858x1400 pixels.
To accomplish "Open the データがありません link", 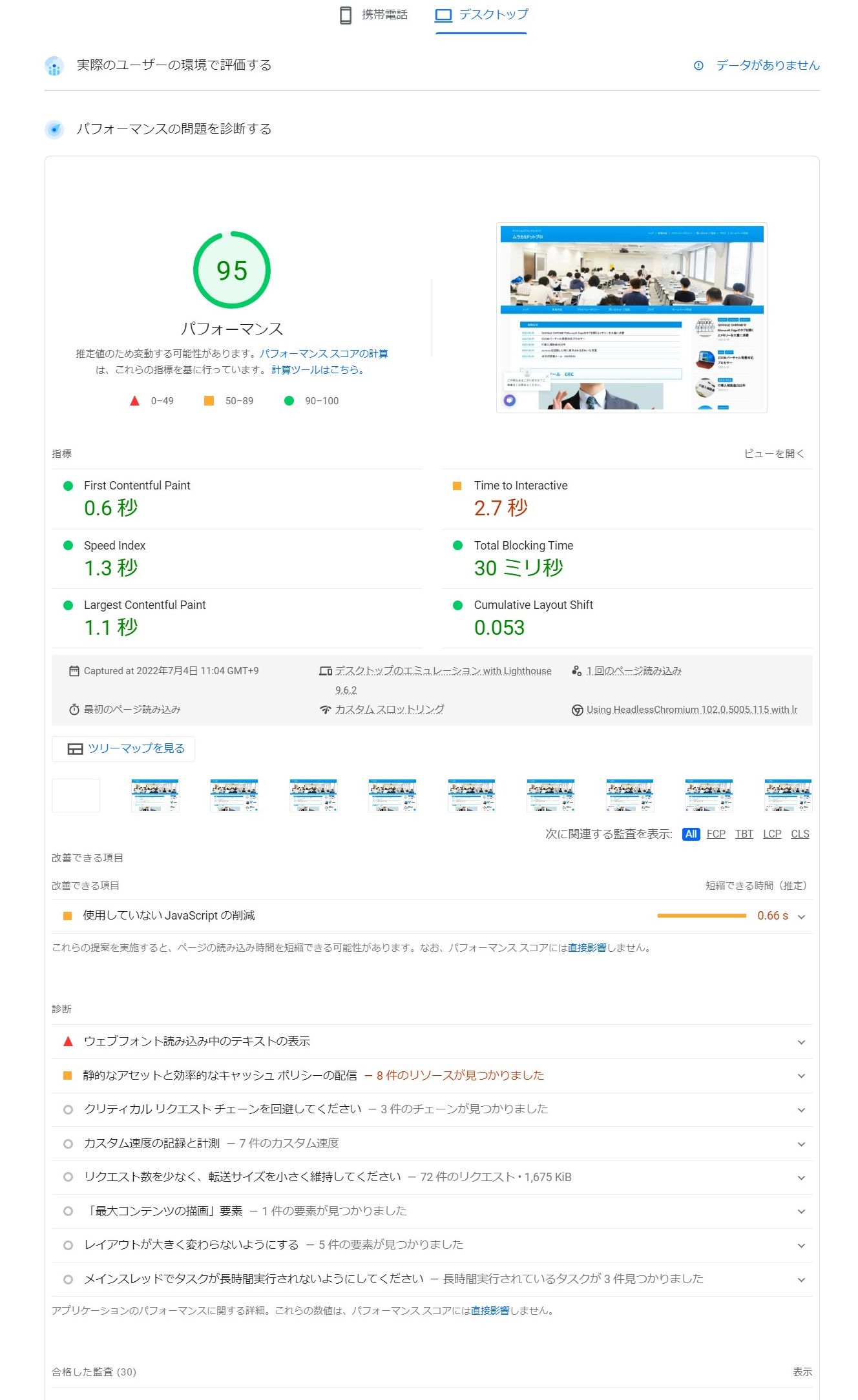I will click(768, 65).
